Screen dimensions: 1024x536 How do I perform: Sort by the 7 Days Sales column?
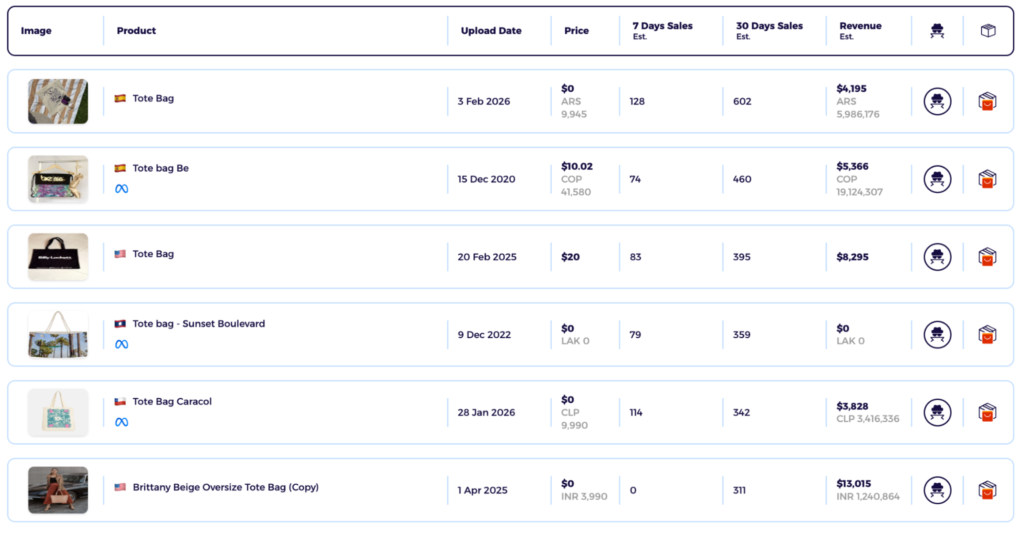pyautogui.click(x=662, y=30)
